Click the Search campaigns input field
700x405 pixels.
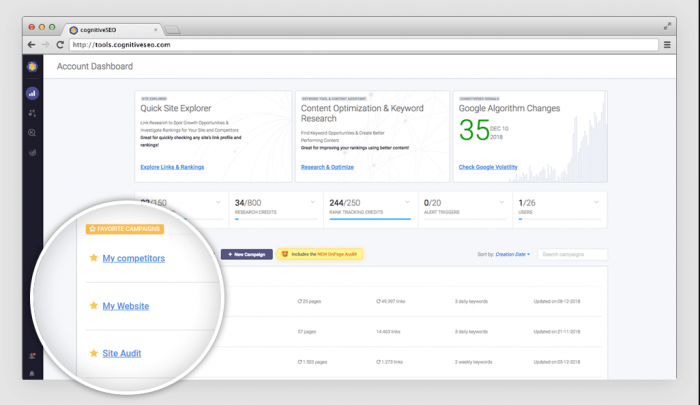(x=572, y=255)
